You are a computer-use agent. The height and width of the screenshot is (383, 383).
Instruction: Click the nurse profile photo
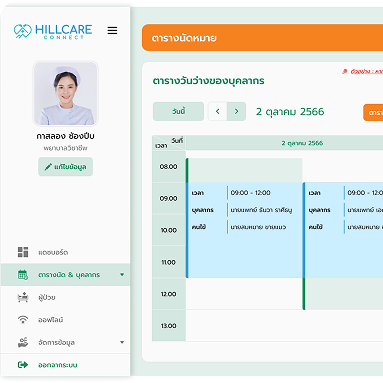coord(65,93)
